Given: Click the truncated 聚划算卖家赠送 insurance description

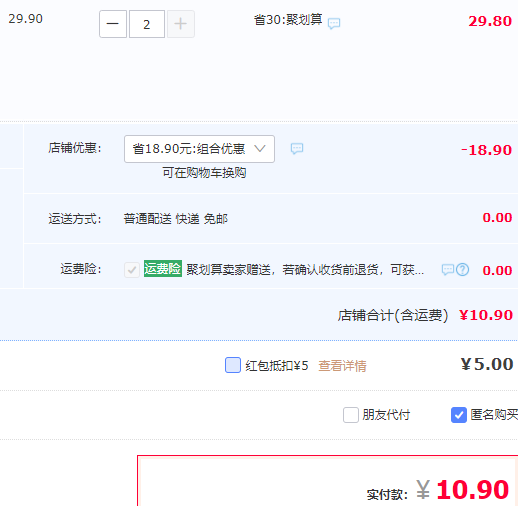Looking at the screenshot, I should pyautogui.click(x=305, y=270).
